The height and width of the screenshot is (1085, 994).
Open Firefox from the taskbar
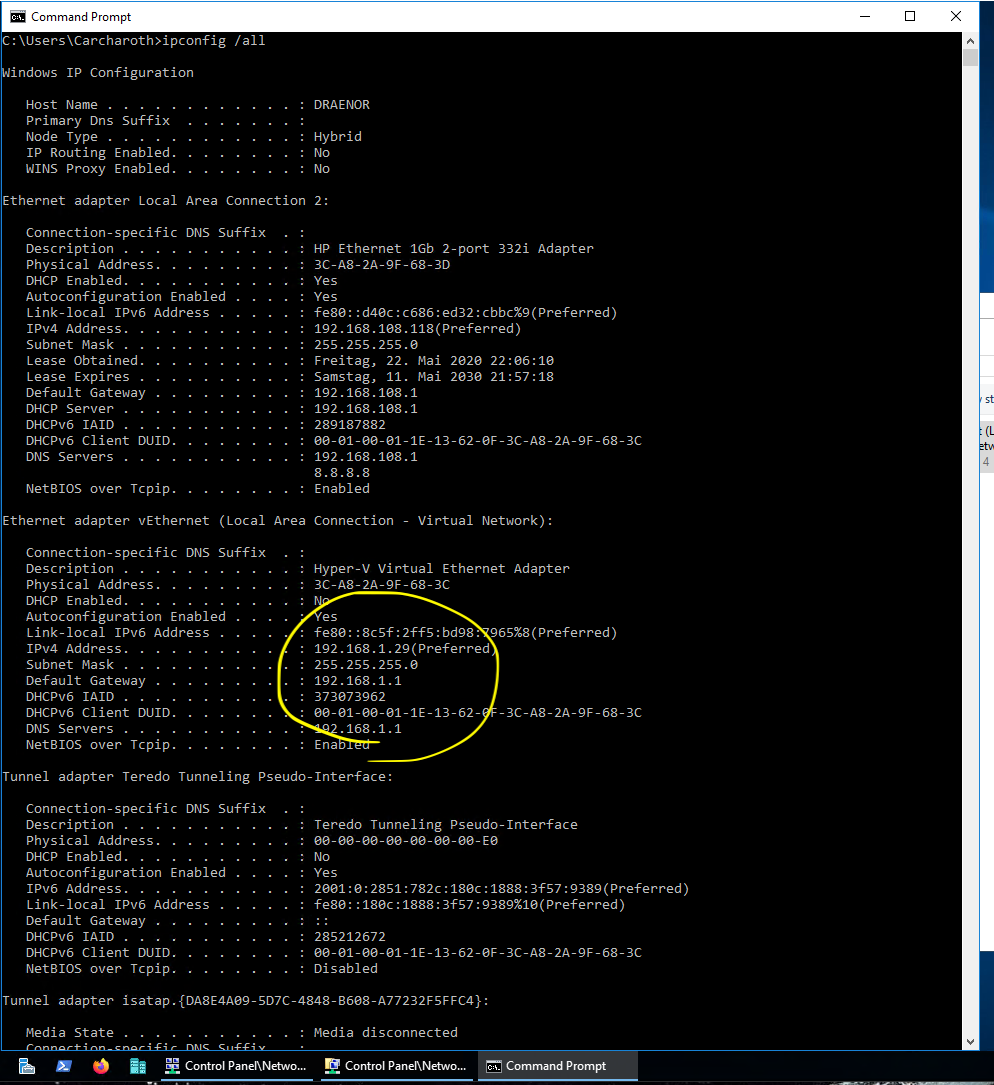coord(100,1066)
